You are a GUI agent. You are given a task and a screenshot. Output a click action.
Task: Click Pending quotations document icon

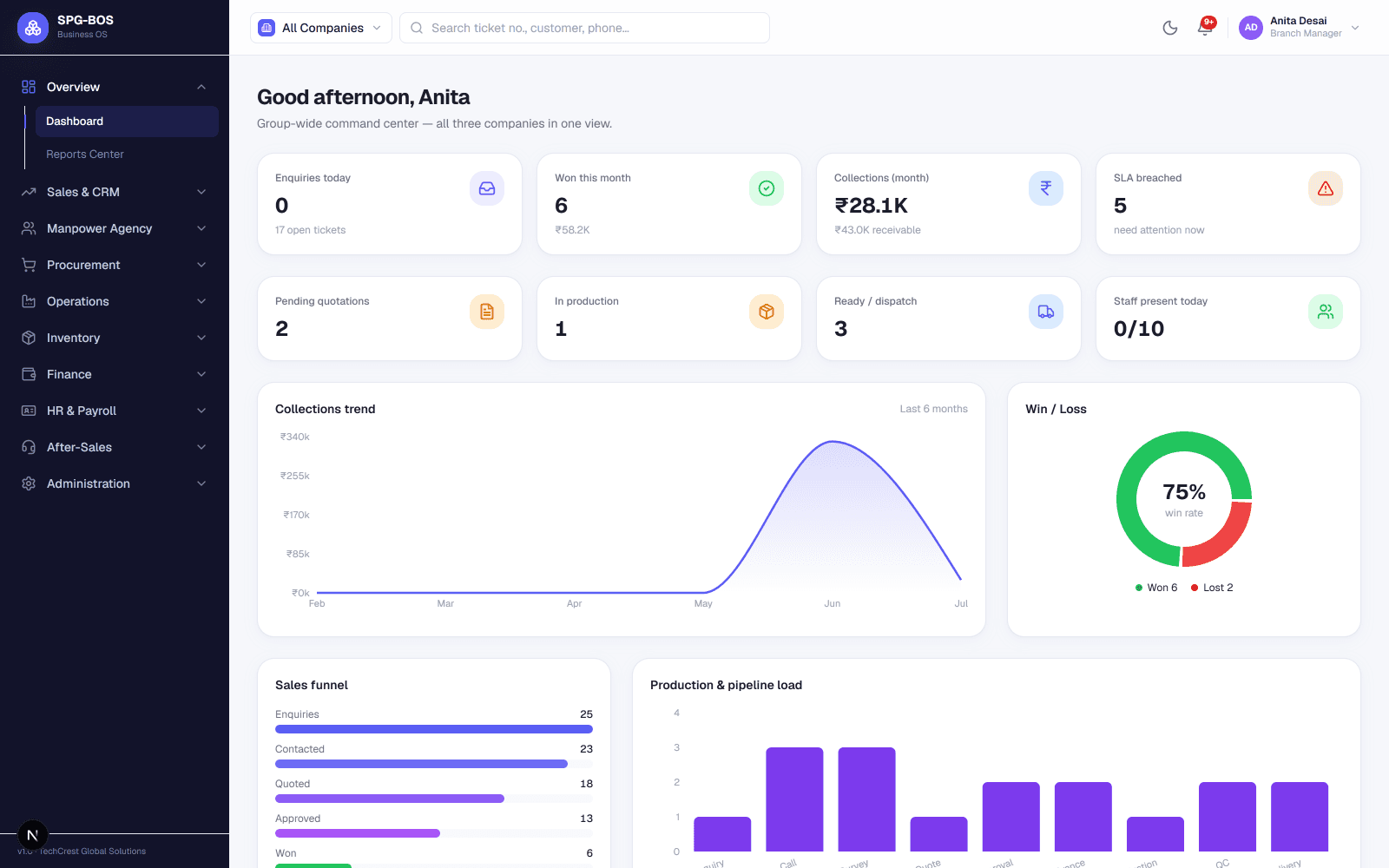coord(487,312)
